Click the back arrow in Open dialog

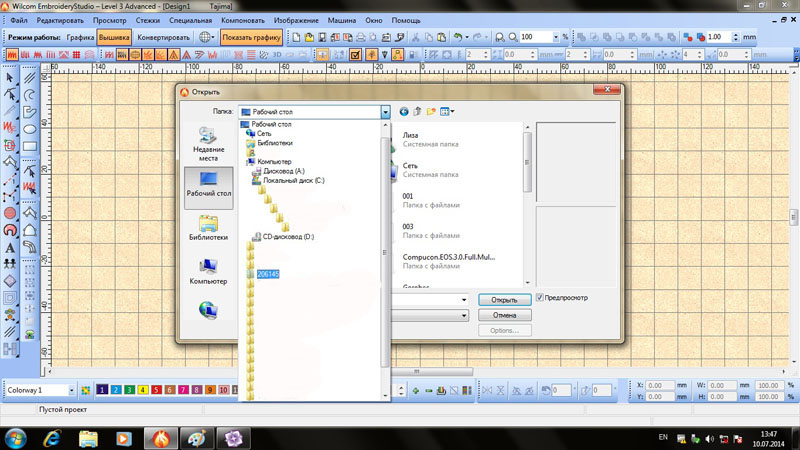click(404, 113)
